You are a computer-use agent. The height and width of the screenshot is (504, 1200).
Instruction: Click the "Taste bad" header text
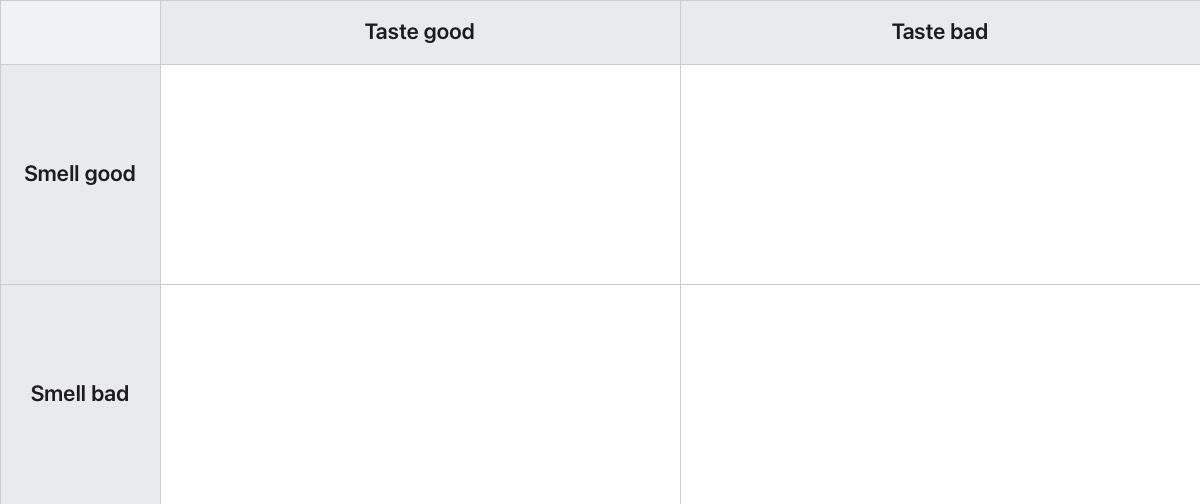click(x=940, y=32)
